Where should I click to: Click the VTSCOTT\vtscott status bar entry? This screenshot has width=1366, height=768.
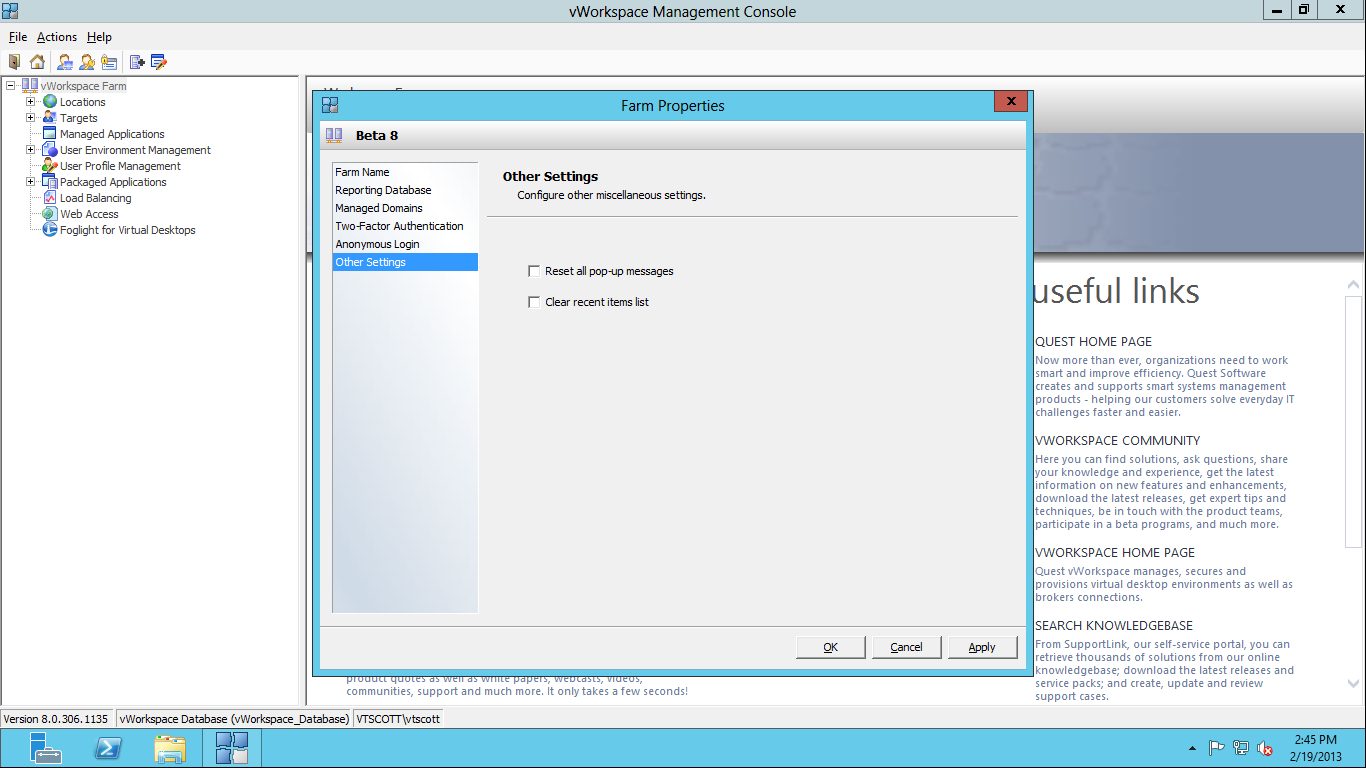click(398, 719)
